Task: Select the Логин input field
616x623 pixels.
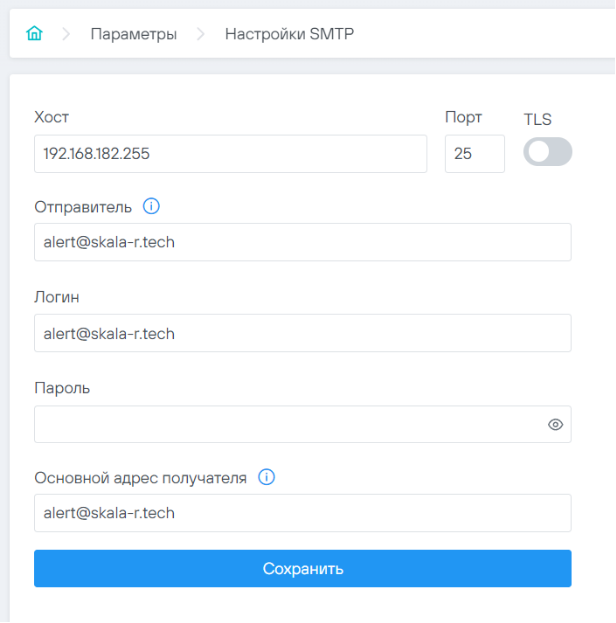Action: click(302, 333)
